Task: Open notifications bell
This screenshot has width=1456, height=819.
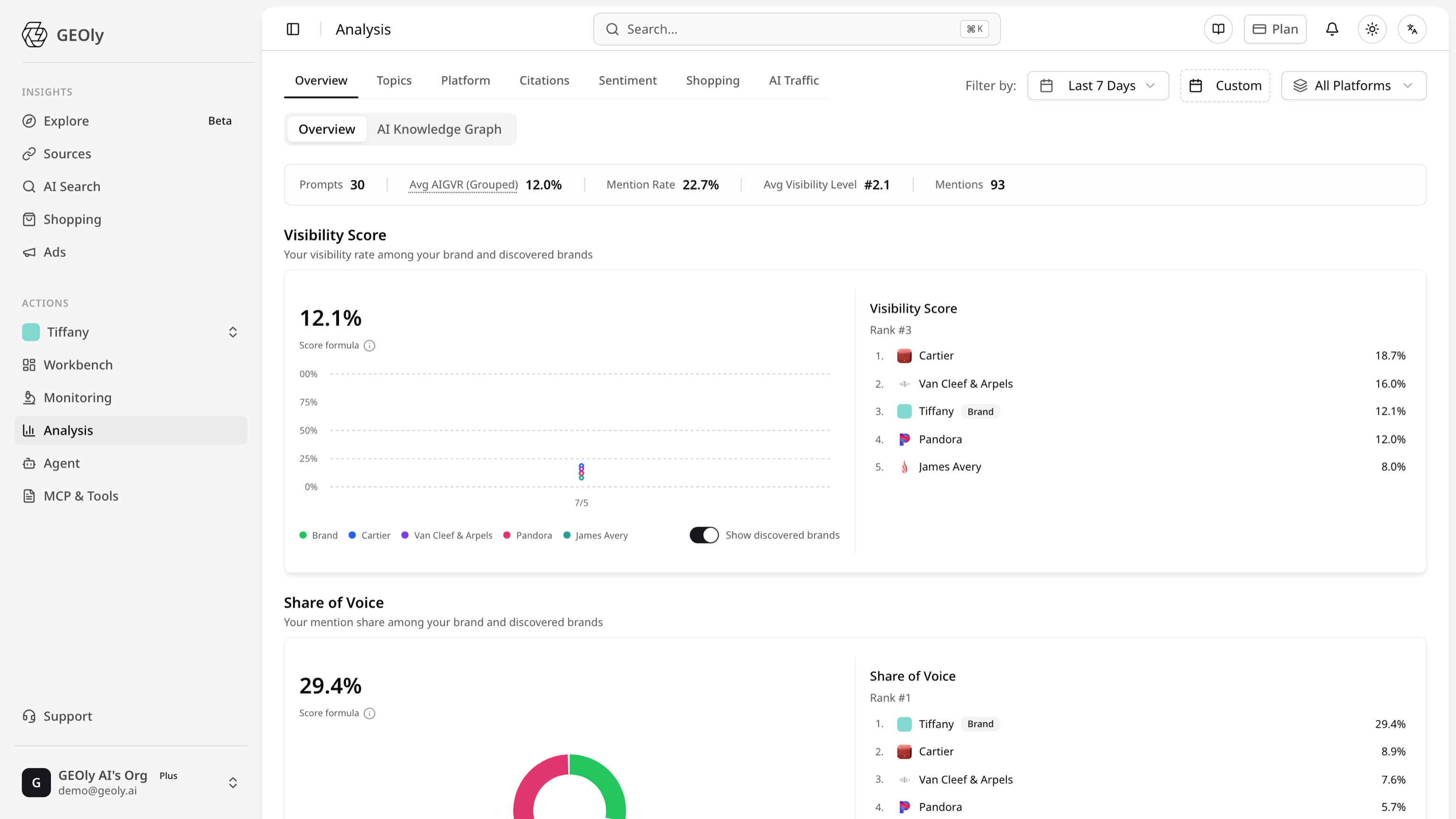Action: point(1332,29)
